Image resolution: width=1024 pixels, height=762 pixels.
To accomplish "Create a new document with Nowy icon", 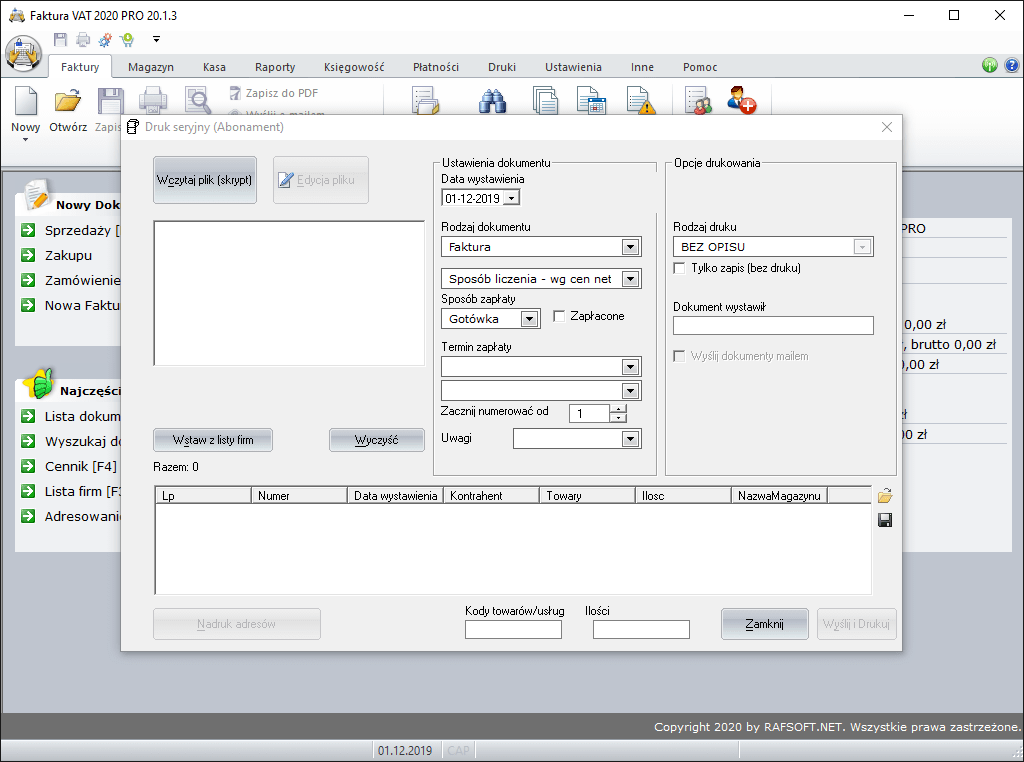I will 25,103.
